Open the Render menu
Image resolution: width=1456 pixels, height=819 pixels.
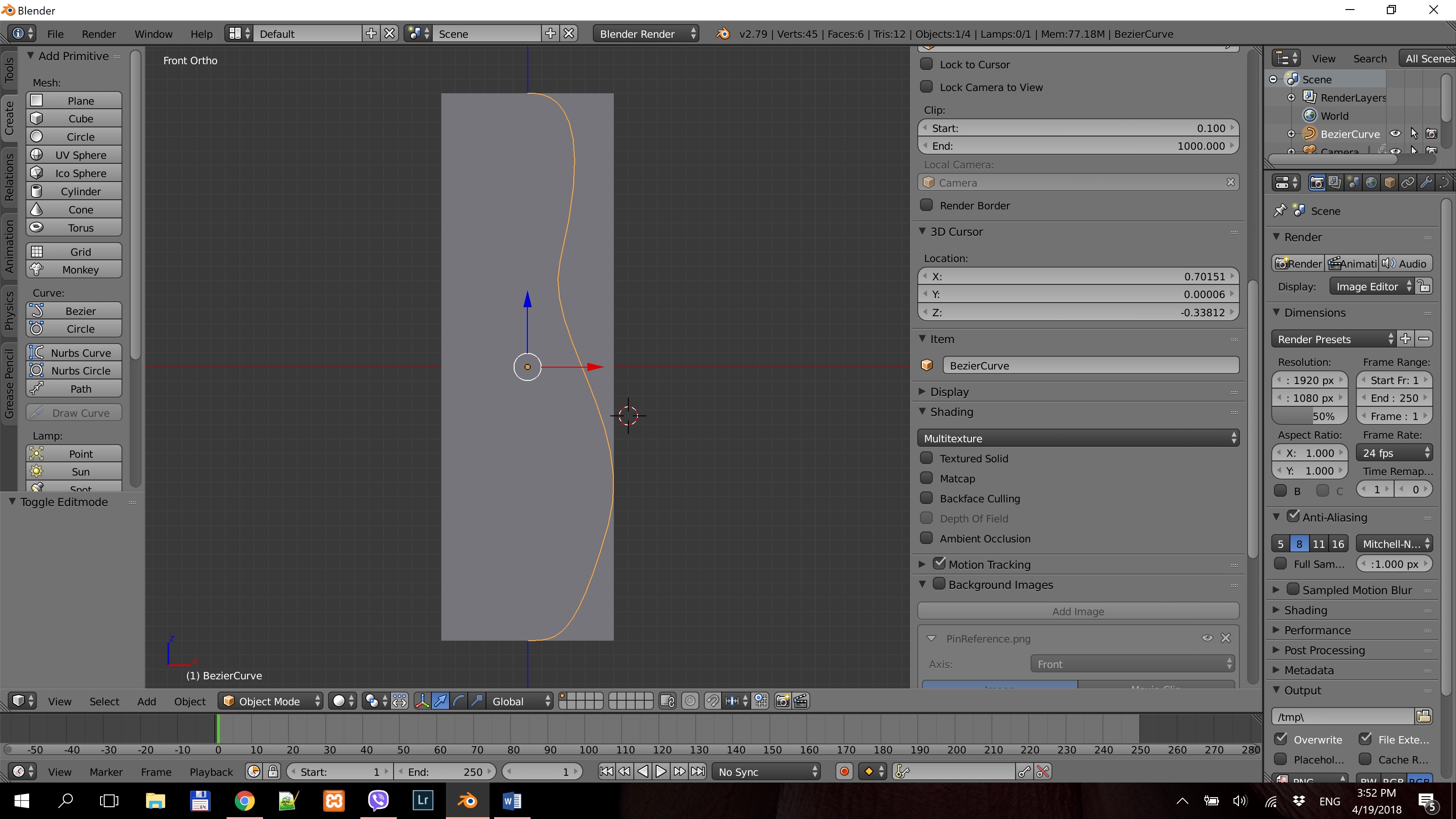coord(98,34)
